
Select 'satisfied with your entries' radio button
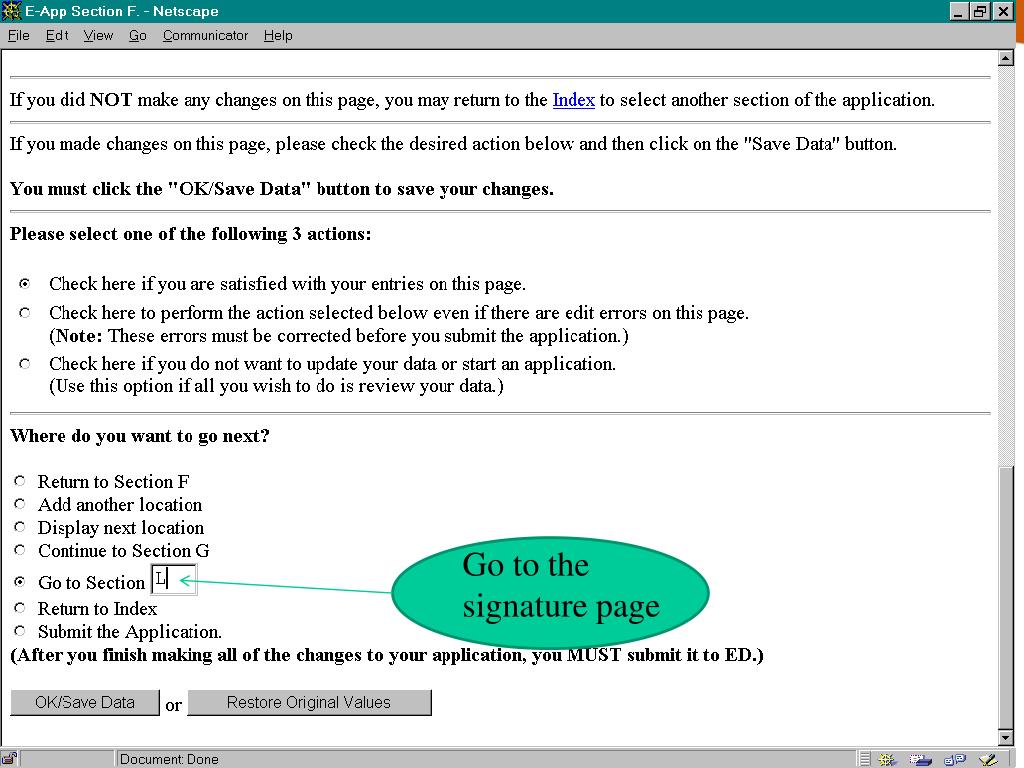[x=24, y=283]
